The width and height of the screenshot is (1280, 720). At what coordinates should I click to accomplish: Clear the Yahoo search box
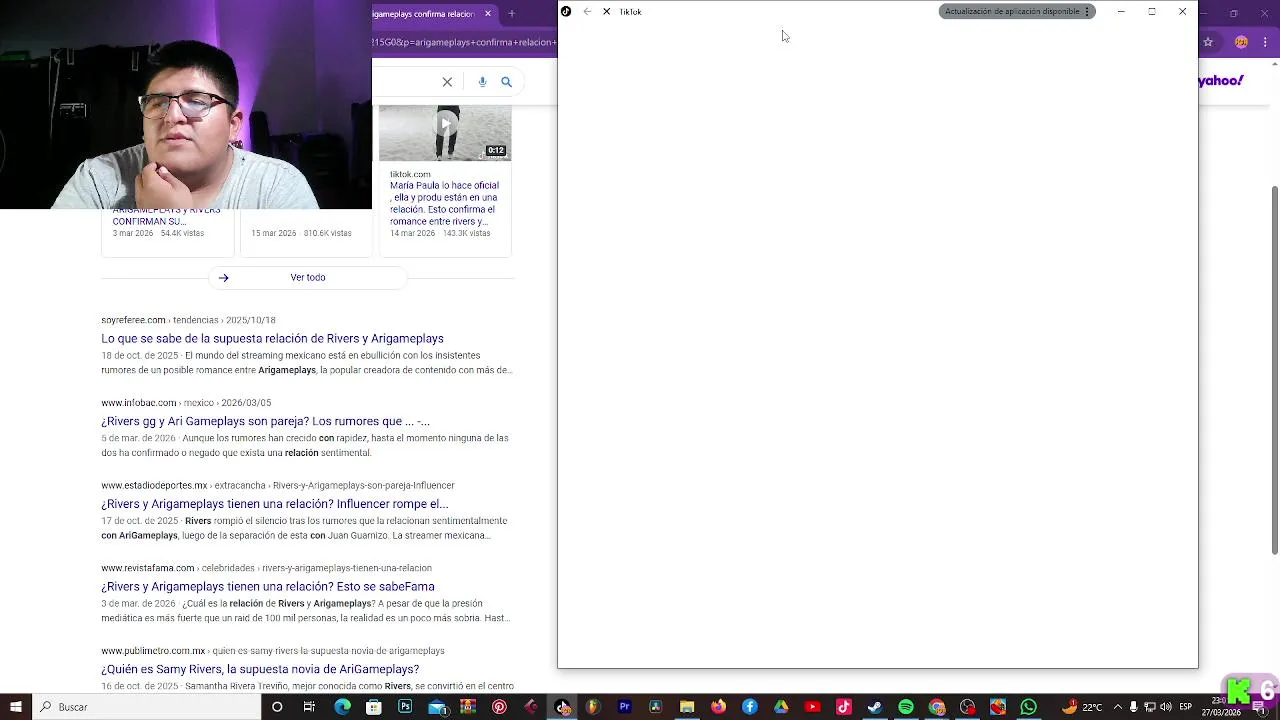[447, 82]
